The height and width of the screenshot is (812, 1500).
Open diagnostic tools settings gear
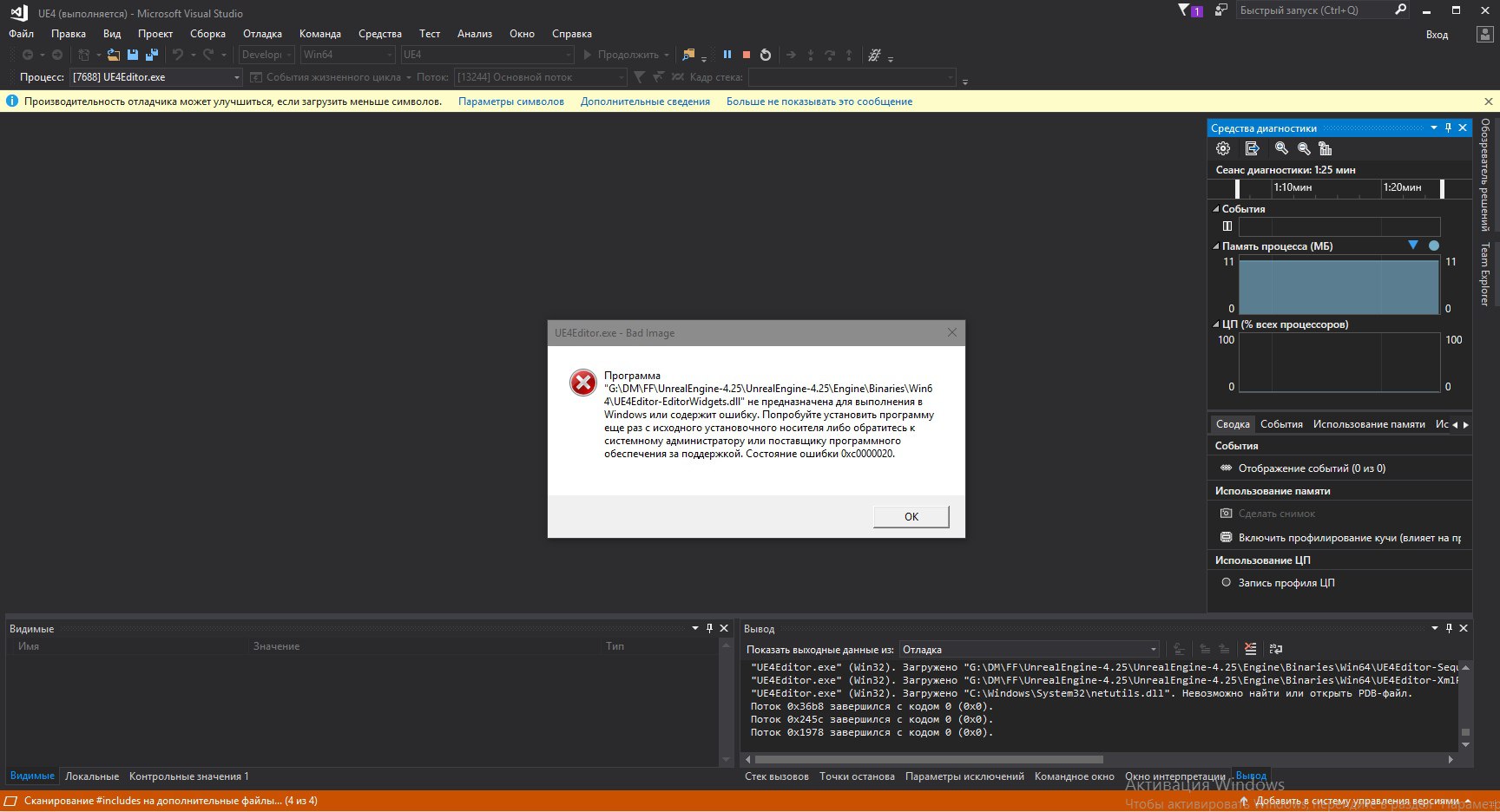click(1223, 148)
